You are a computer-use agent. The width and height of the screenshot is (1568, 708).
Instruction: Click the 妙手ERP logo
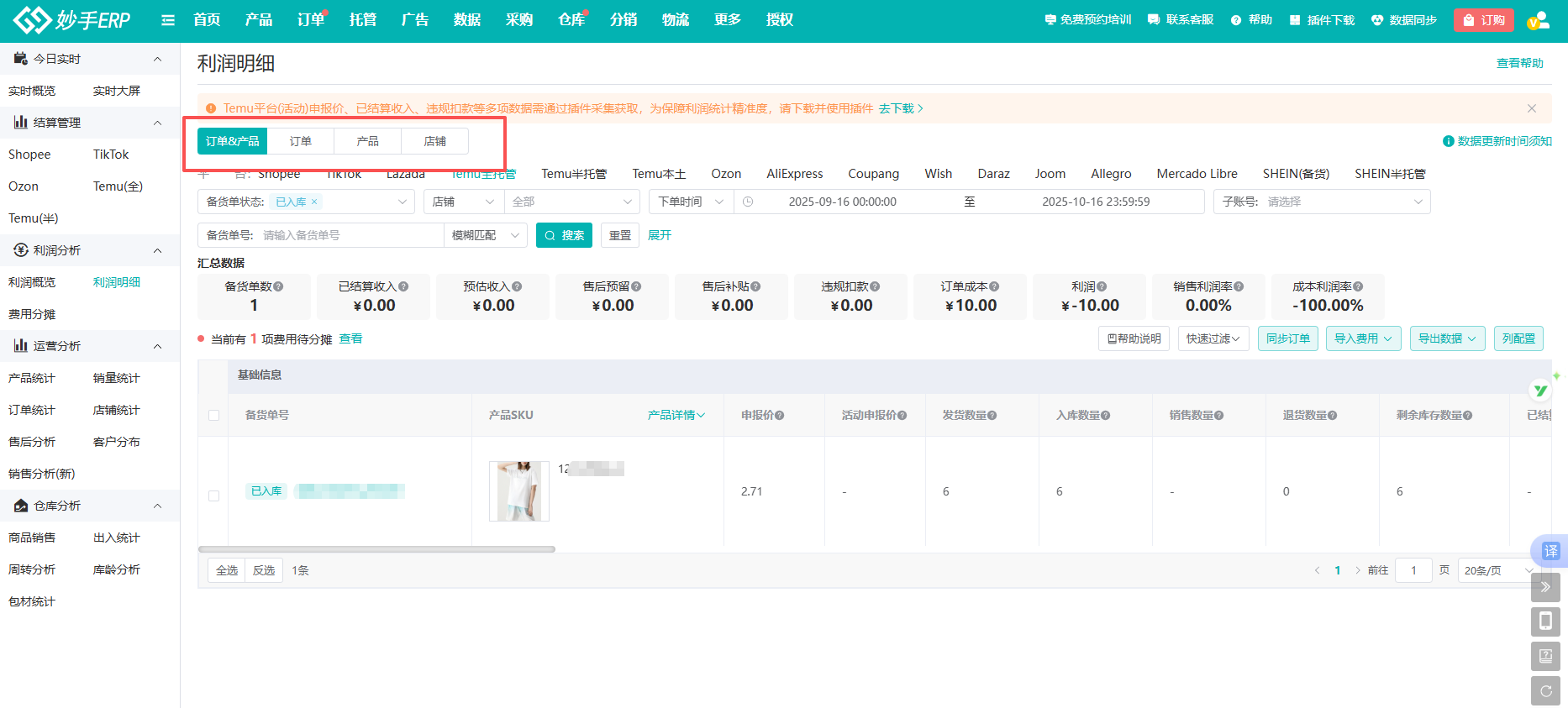[72, 19]
